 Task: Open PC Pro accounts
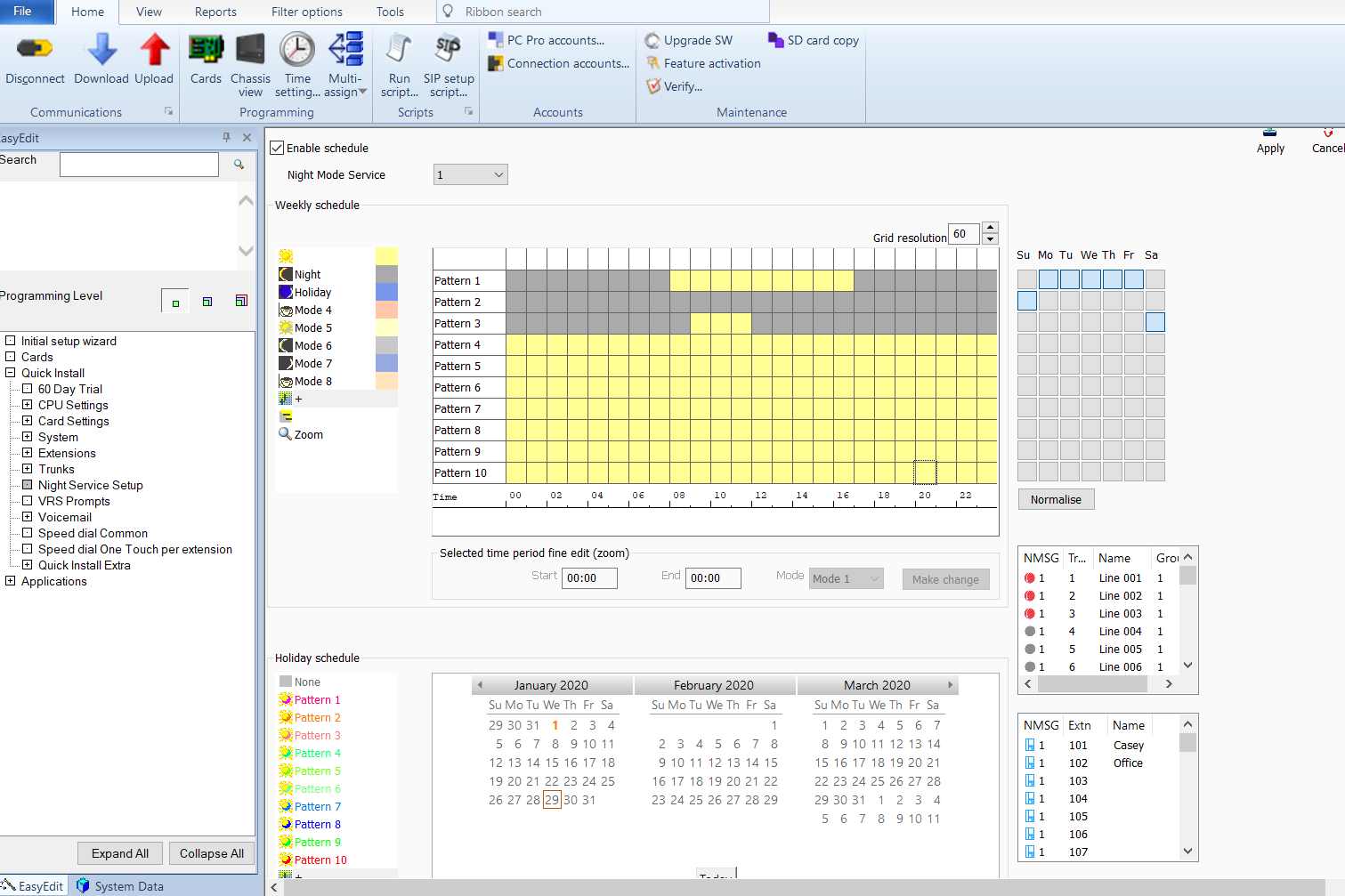click(x=547, y=40)
